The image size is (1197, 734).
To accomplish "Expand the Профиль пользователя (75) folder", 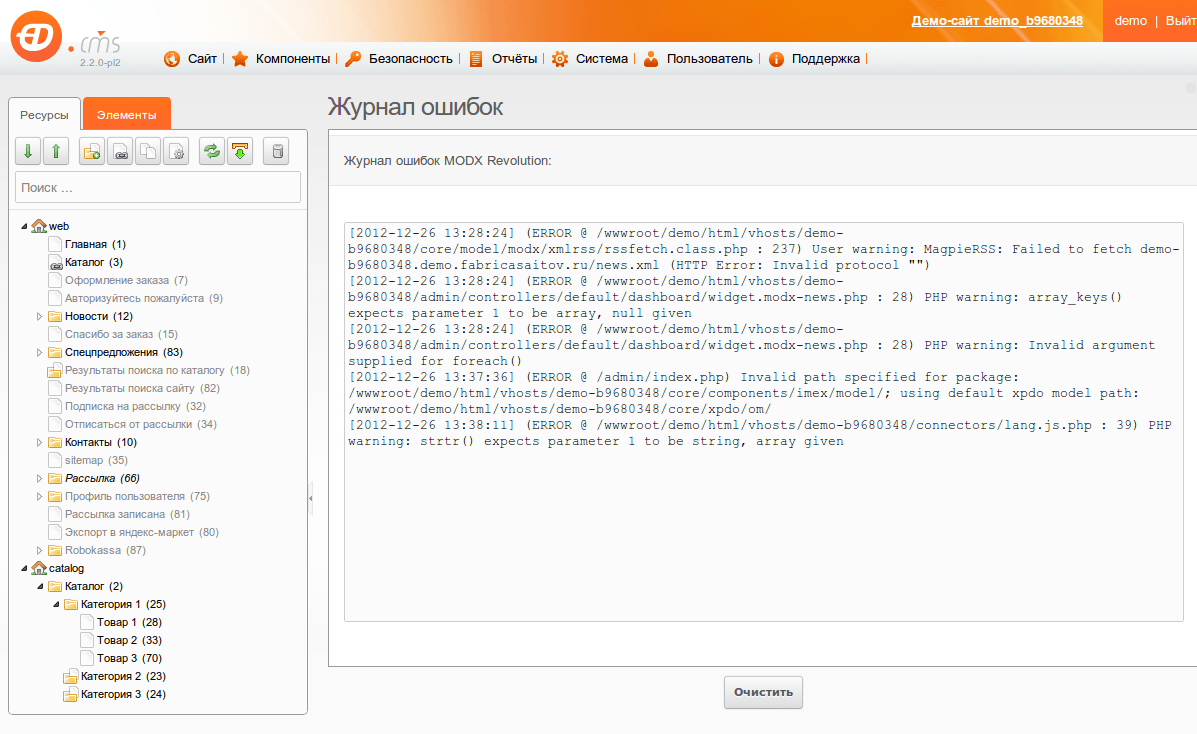I will click(40, 496).
